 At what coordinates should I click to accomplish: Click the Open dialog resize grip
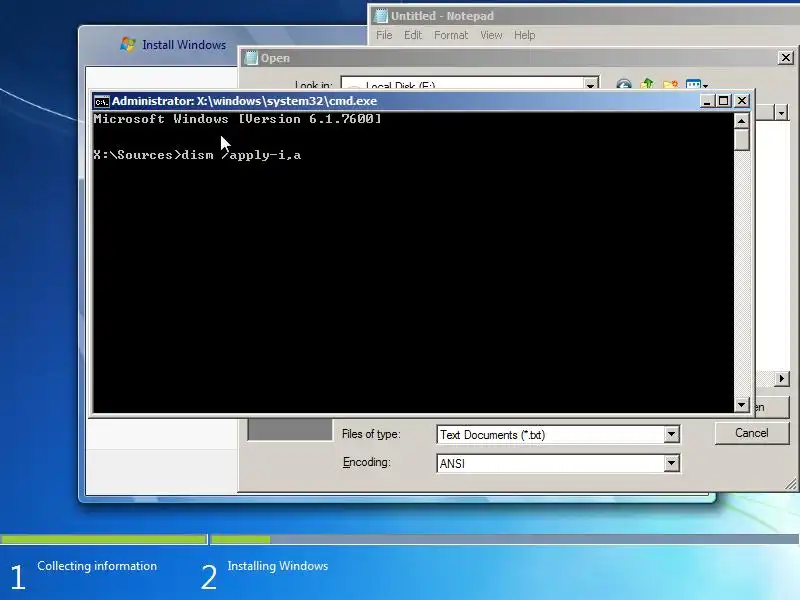[791, 484]
